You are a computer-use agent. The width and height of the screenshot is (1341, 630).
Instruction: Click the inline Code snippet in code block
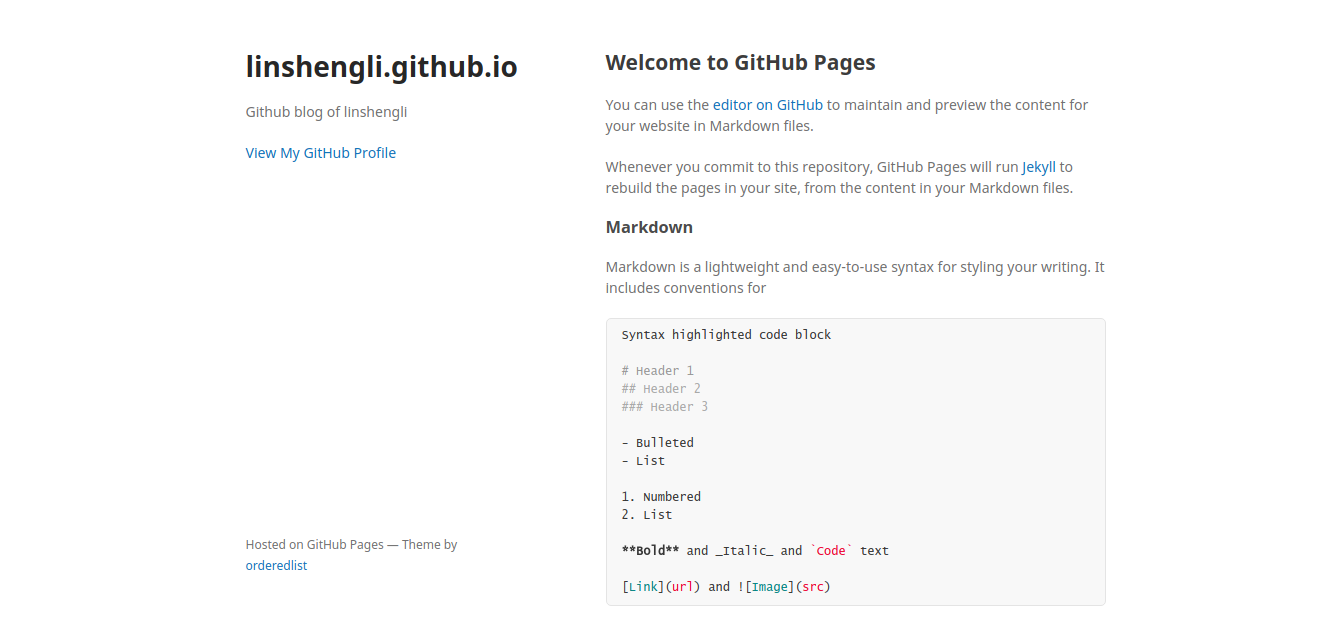point(830,550)
